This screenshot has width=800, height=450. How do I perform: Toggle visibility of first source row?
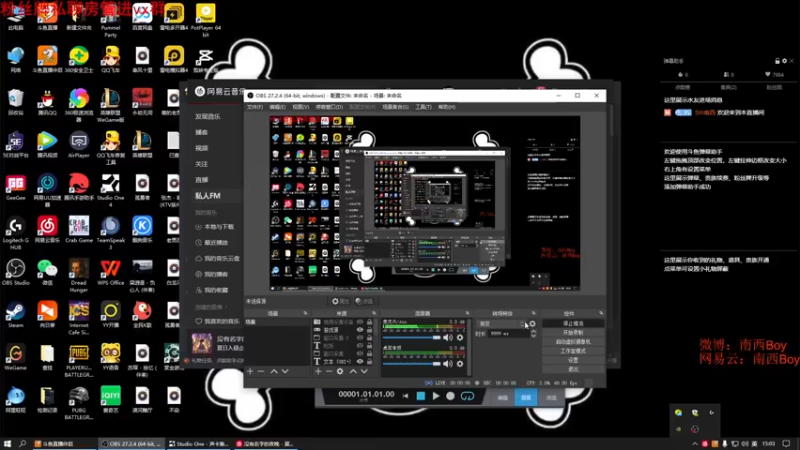360,322
